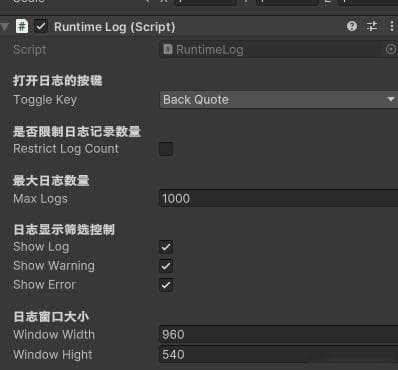Click the Script property label
The width and height of the screenshot is (398, 370).
point(30,50)
